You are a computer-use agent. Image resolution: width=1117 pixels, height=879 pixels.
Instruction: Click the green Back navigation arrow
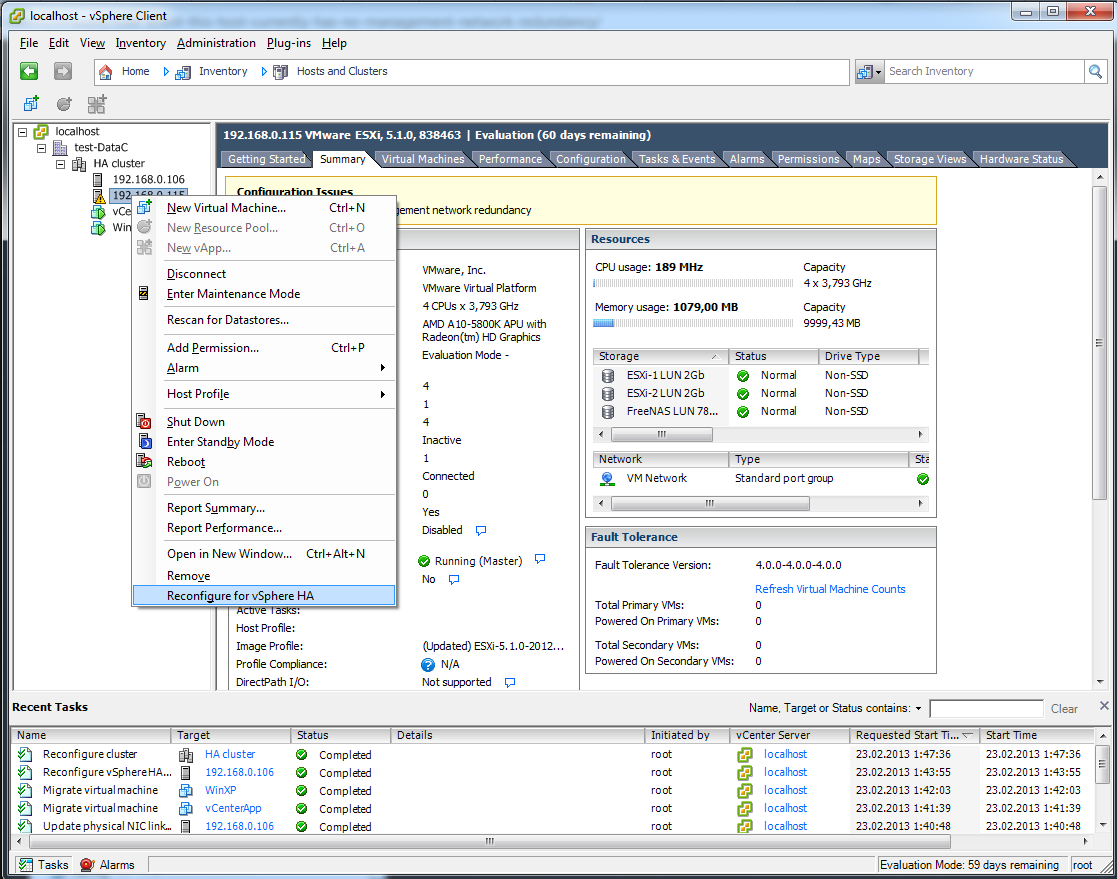[x=29, y=71]
